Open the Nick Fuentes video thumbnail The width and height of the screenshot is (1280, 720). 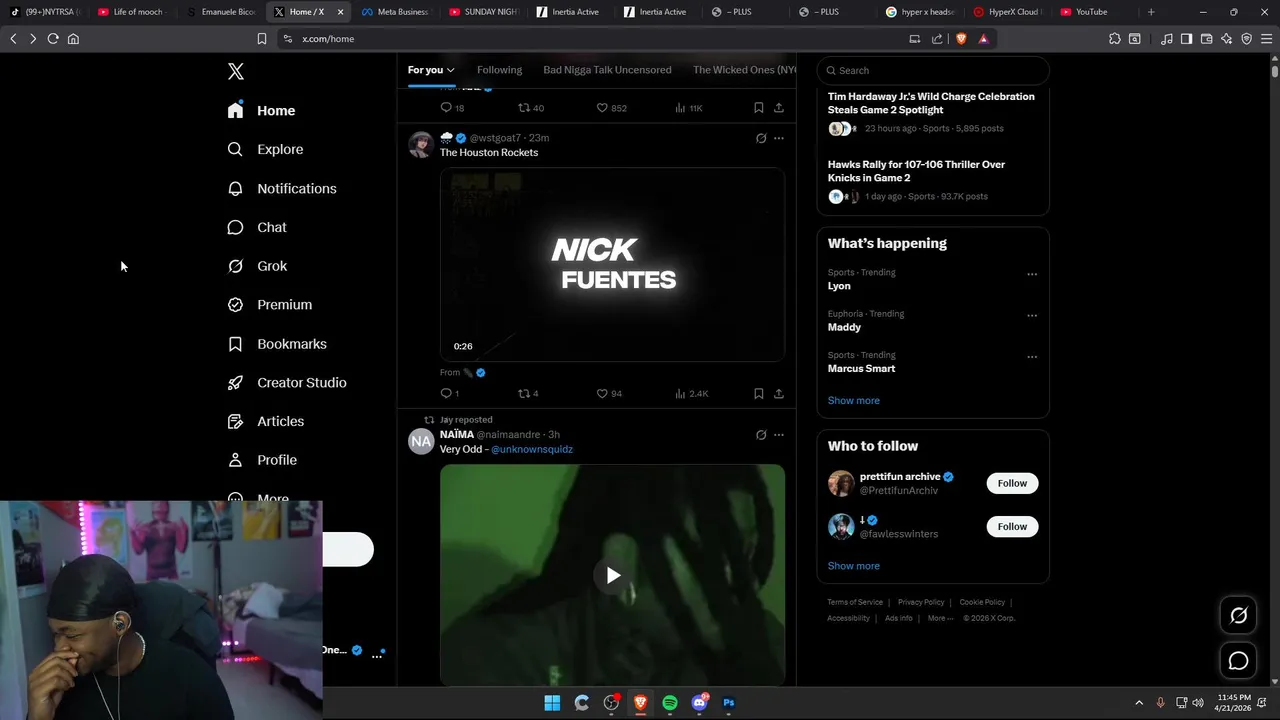click(612, 265)
